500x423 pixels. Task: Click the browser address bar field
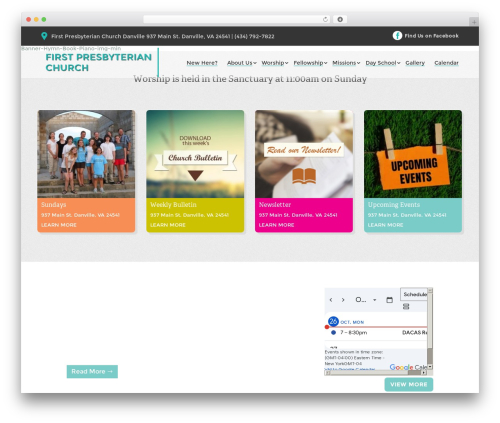(x=237, y=19)
